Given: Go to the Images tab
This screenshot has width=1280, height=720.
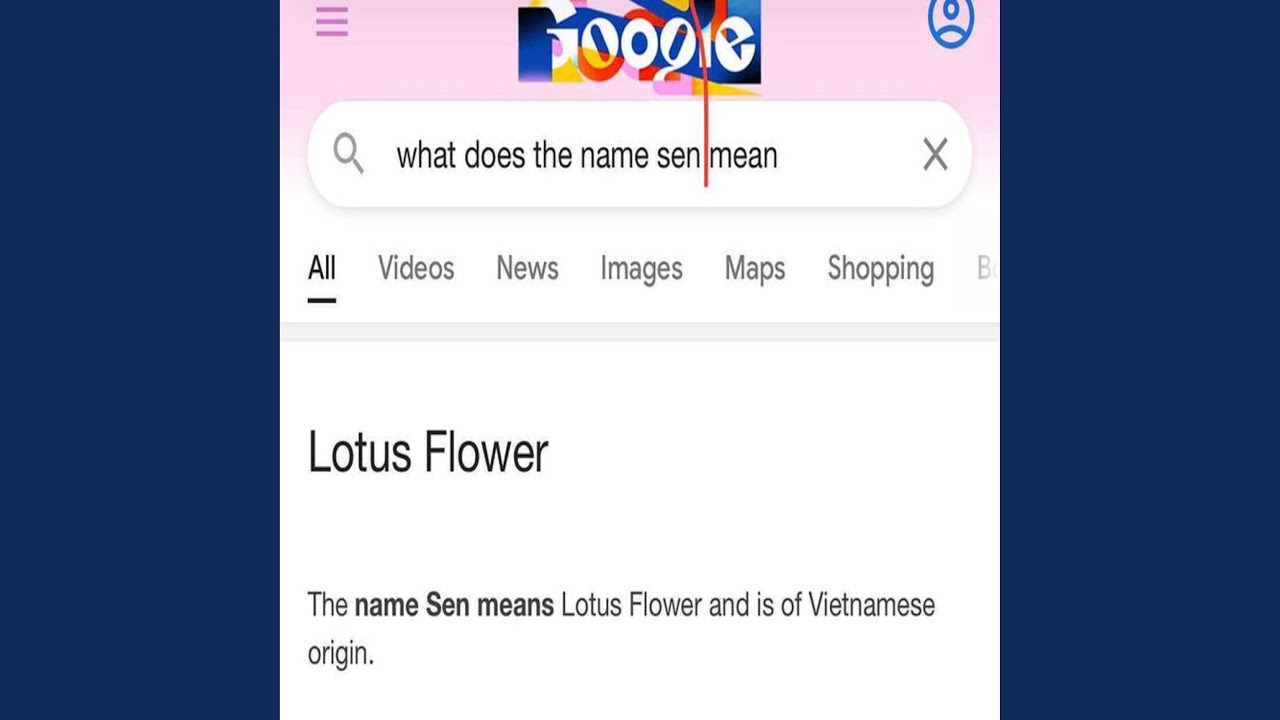Looking at the screenshot, I should tap(641, 268).
